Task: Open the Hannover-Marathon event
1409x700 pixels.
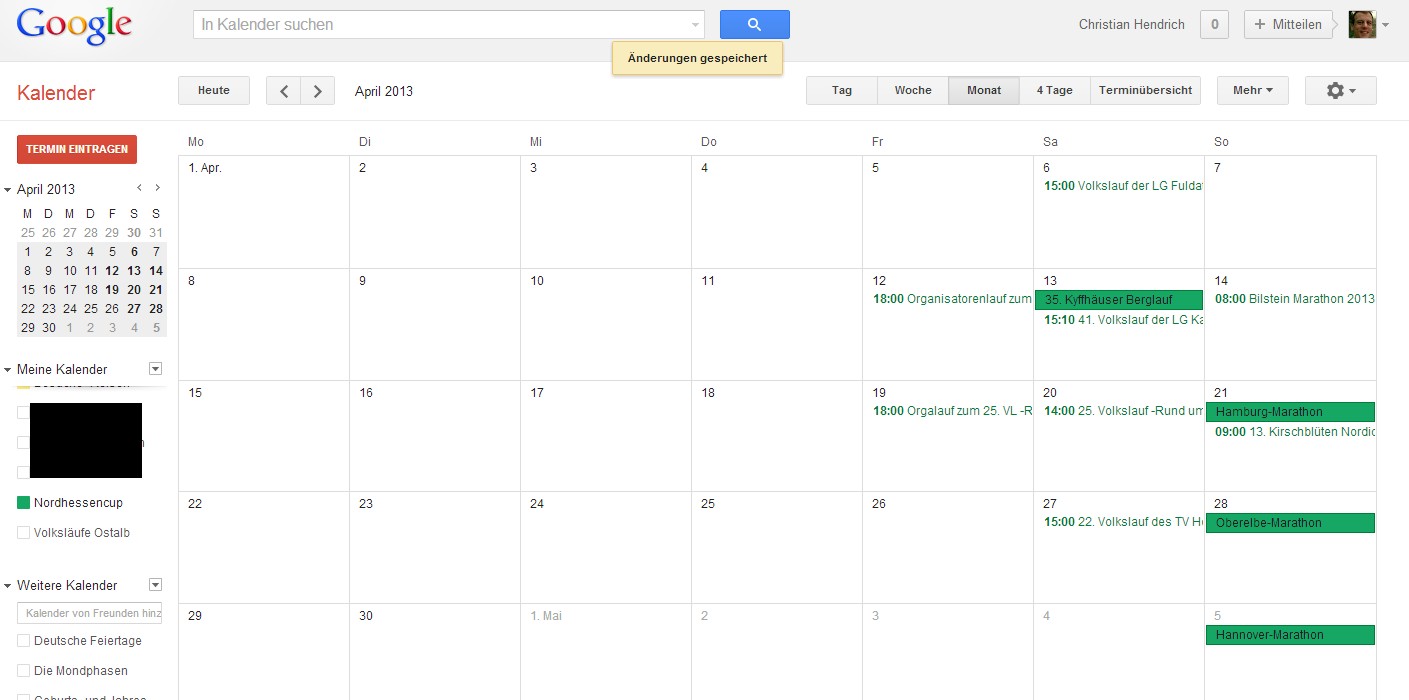Action: click(x=1290, y=635)
